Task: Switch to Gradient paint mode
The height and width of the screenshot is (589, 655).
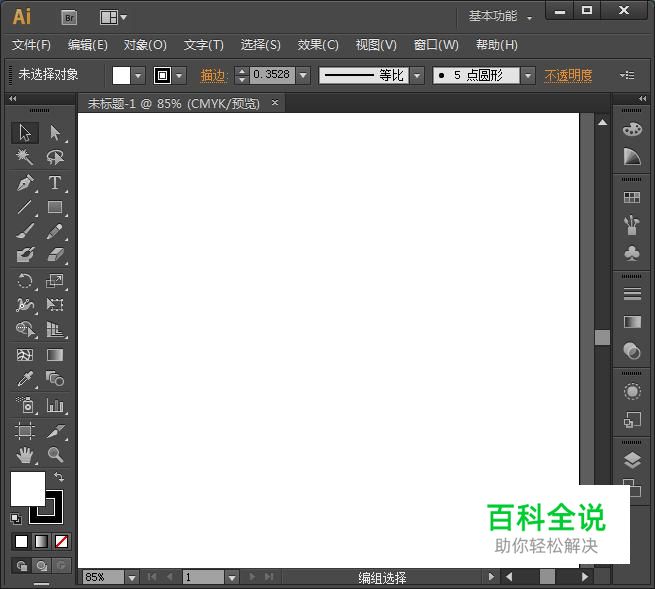Action: (41, 541)
